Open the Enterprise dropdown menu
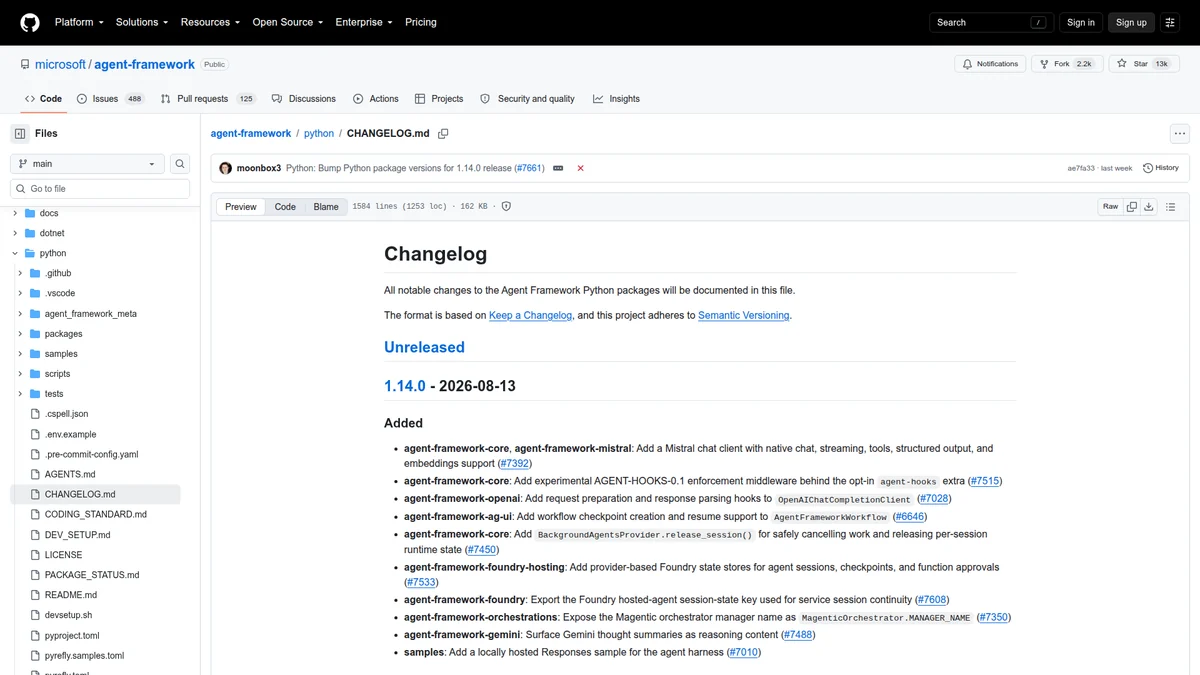 coord(364,22)
